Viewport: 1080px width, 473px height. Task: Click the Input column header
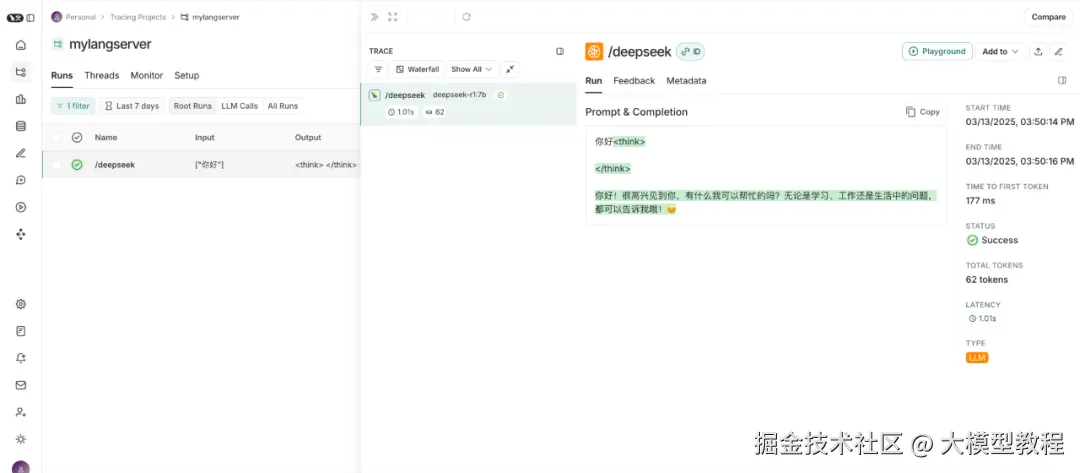click(x=205, y=137)
